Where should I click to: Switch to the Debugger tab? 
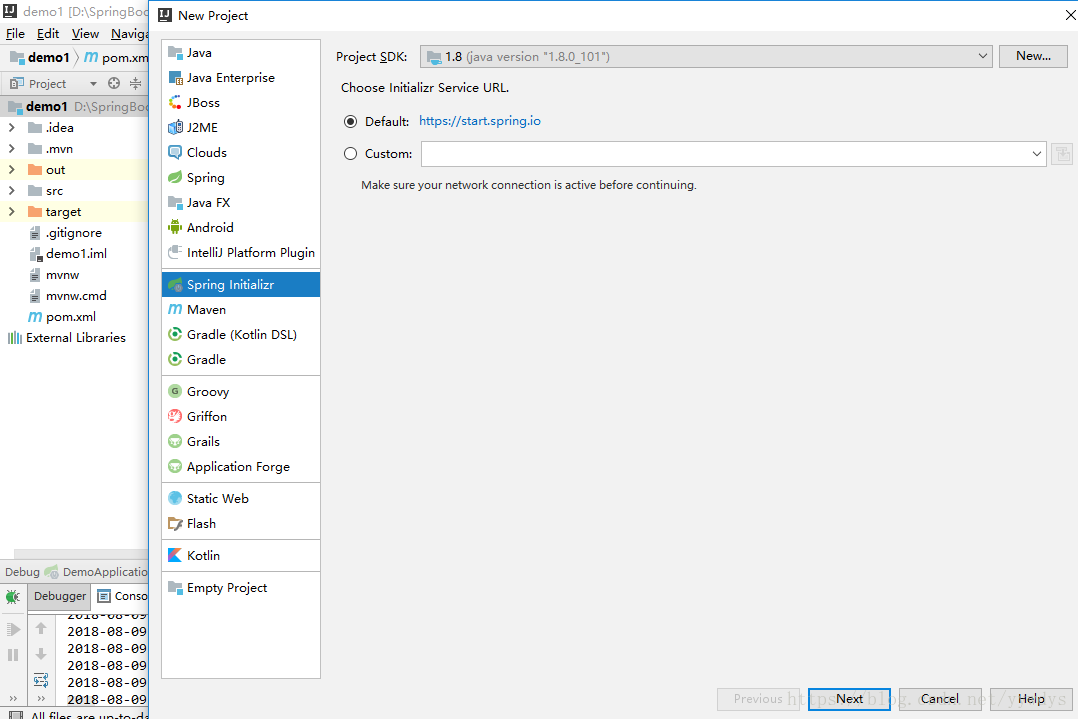[x=59, y=596]
